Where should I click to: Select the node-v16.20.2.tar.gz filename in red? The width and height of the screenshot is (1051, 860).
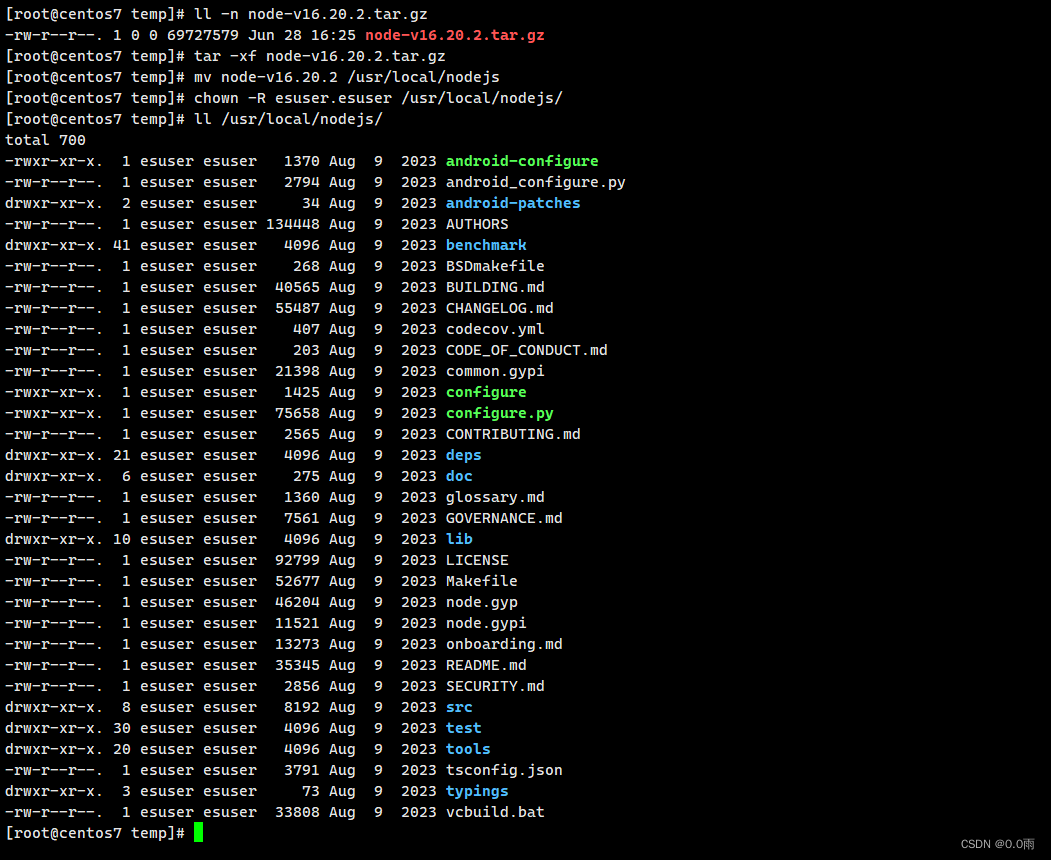click(454, 34)
